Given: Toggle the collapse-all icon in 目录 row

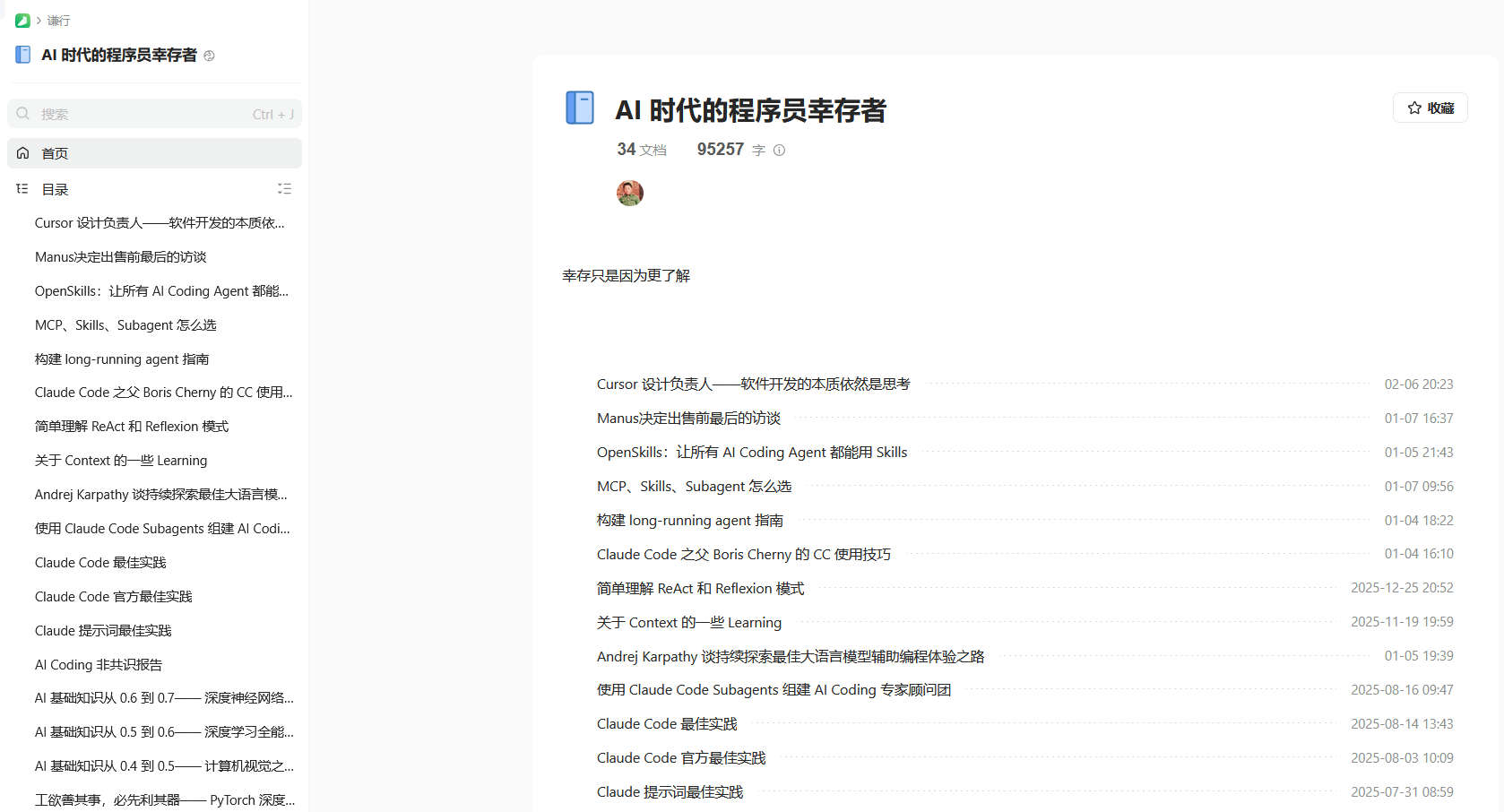Looking at the screenshot, I should [x=284, y=189].
